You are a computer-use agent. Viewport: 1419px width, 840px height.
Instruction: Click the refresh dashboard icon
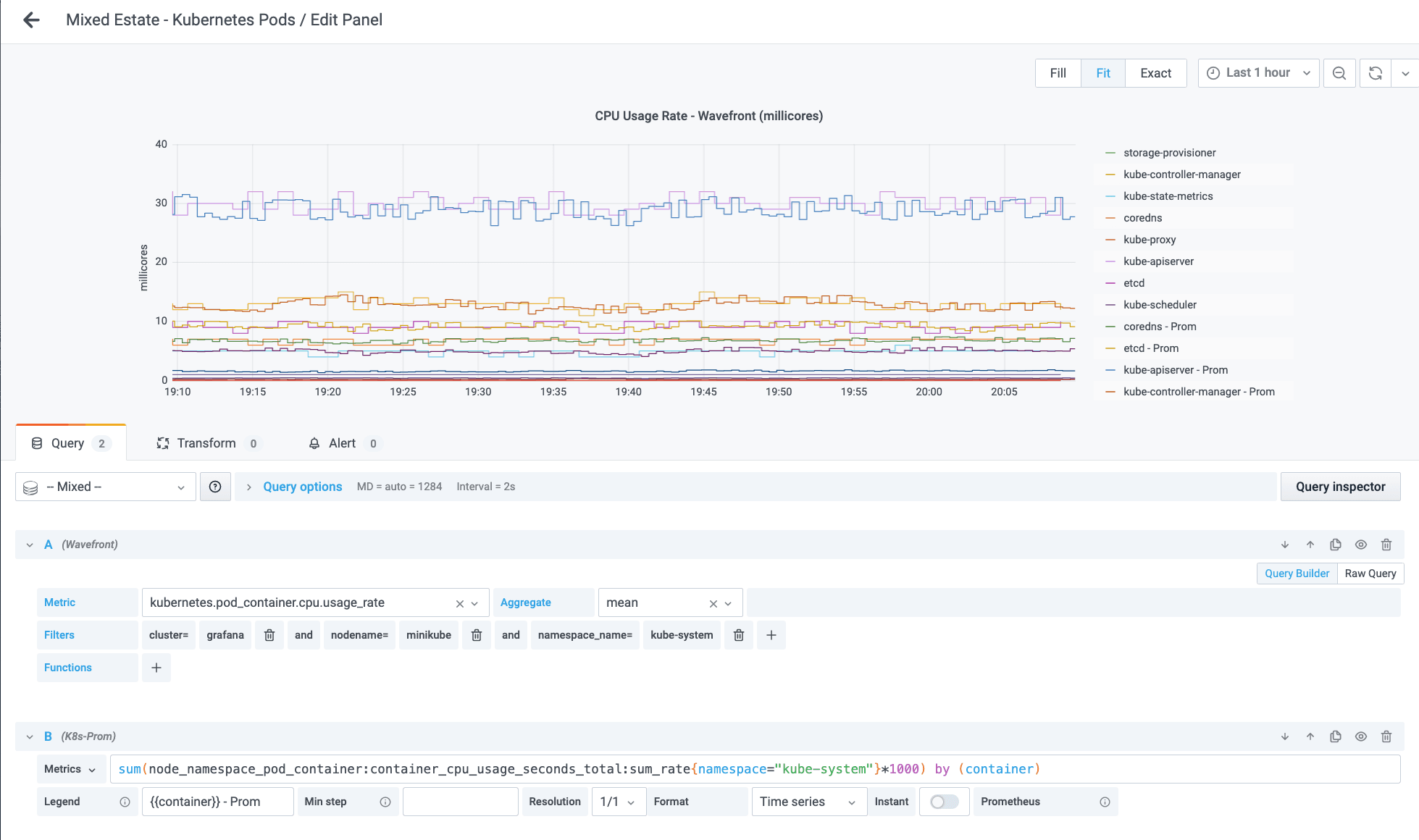pos(1376,73)
